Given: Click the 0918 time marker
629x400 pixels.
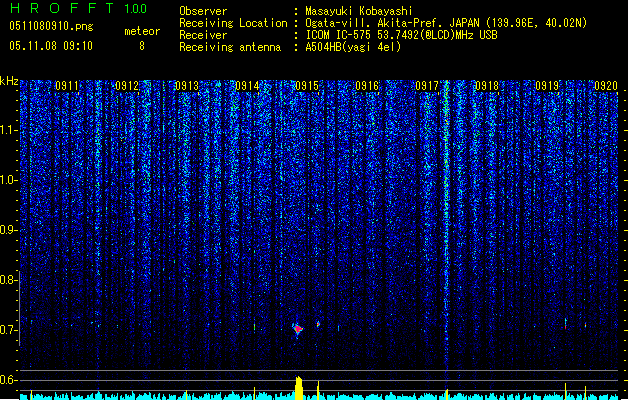Looking at the screenshot, I should pyautogui.click(x=487, y=86).
